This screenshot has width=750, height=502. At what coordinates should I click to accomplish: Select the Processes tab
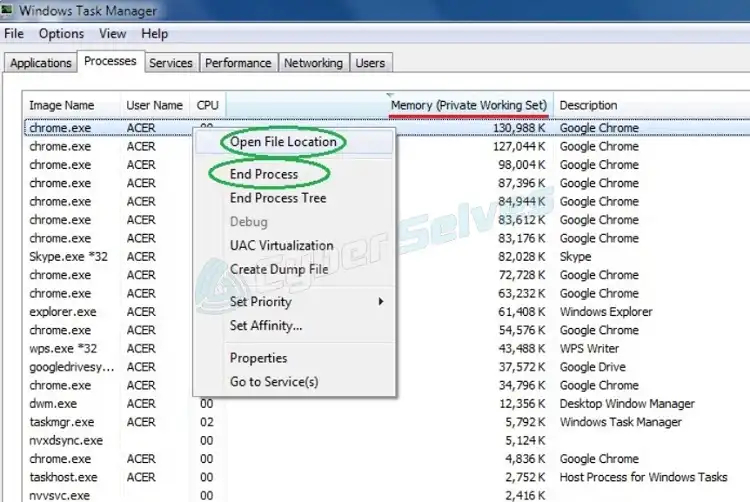click(x=110, y=61)
